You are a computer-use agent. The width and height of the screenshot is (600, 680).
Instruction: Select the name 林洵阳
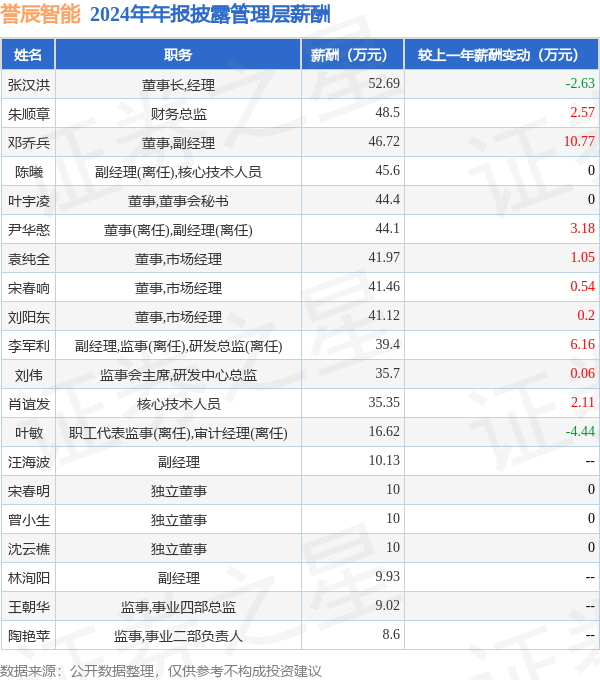[29, 578]
